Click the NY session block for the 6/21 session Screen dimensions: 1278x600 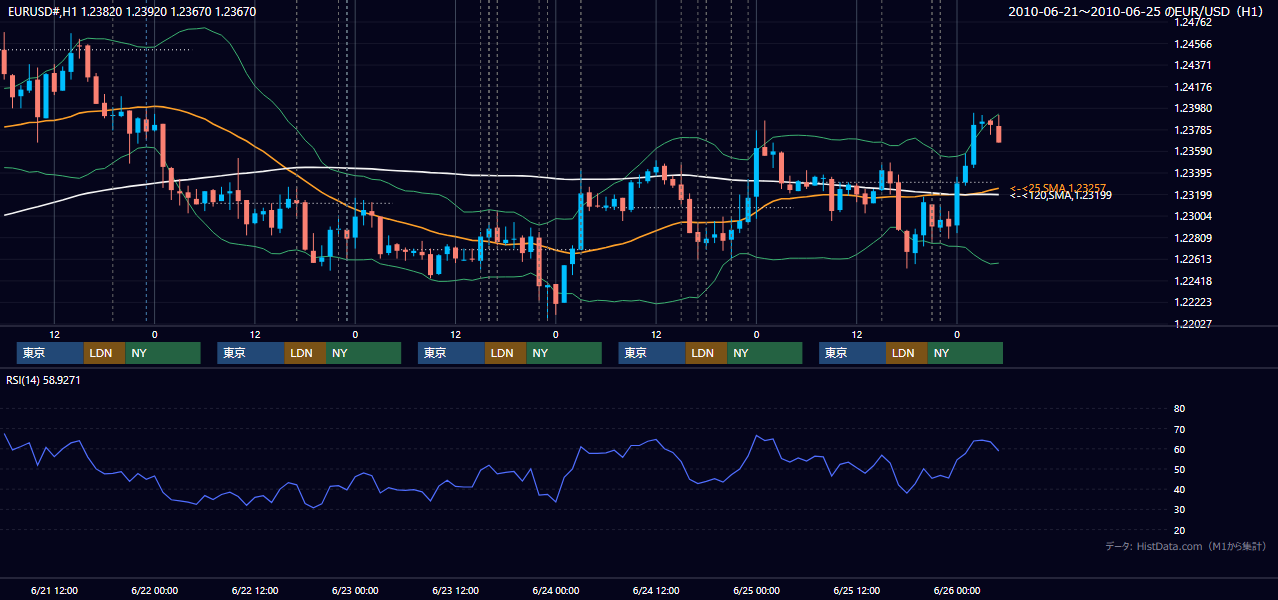[x=163, y=353]
